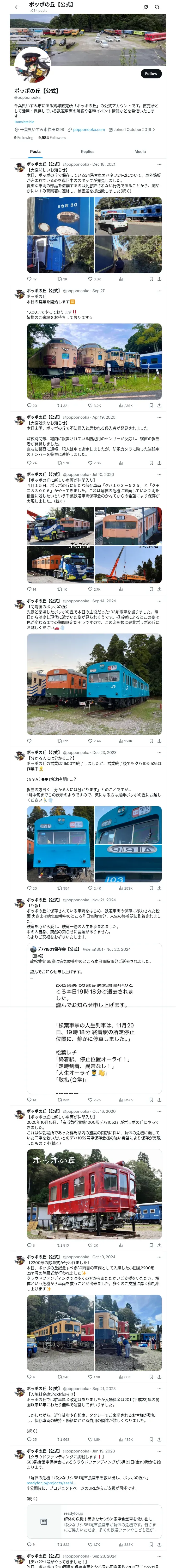Click Translate bio link
This screenshot has width=176, height=1568.
pos(24,122)
